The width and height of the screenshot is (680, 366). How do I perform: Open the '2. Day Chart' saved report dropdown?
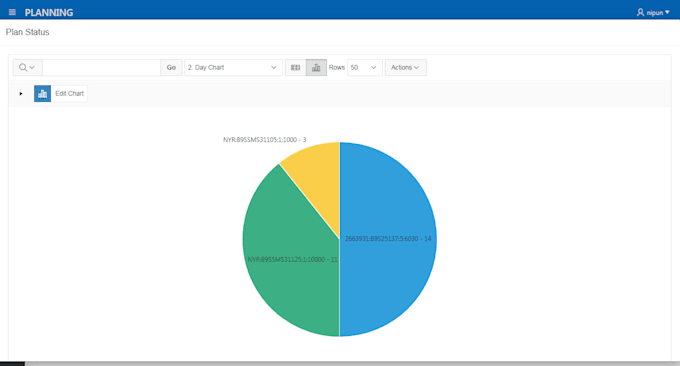coord(233,68)
